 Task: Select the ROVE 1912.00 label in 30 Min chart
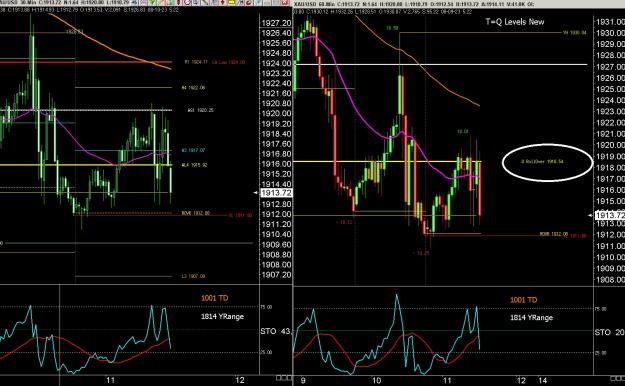tap(196, 213)
